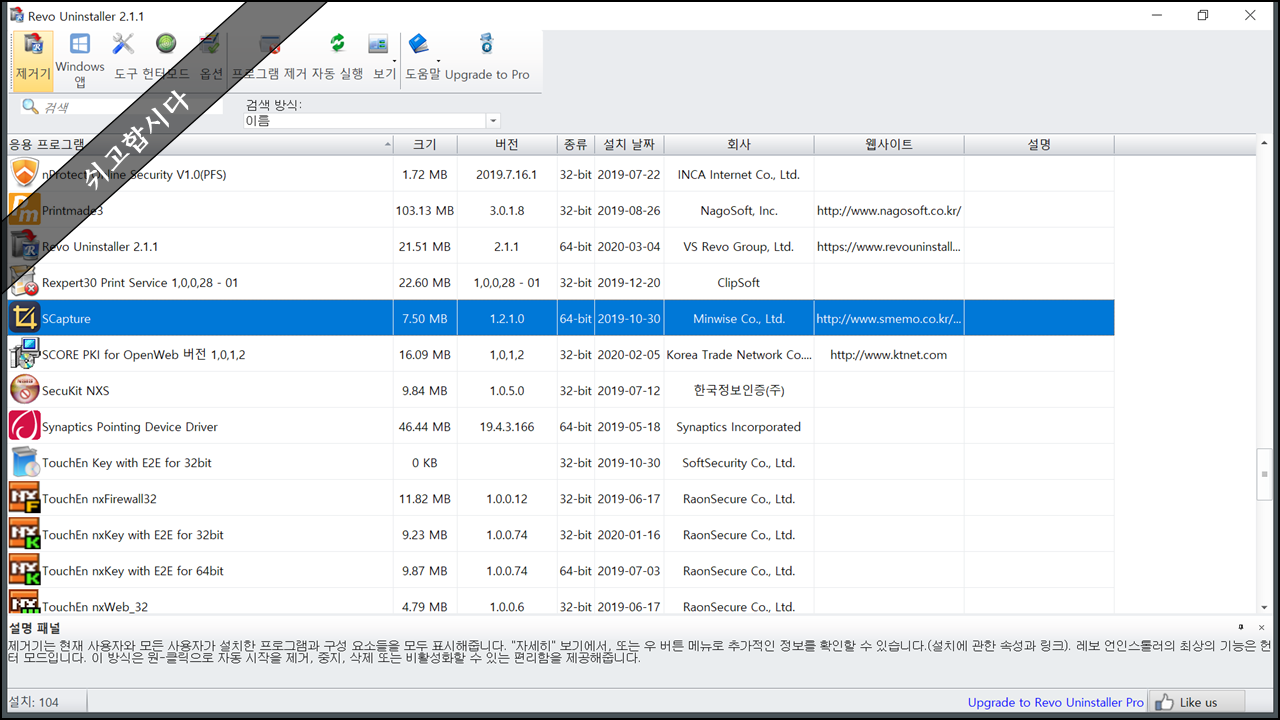This screenshot has height=720, width=1280.
Task: Click Synaptics Incorporated company cell
Action: (x=739, y=427)
